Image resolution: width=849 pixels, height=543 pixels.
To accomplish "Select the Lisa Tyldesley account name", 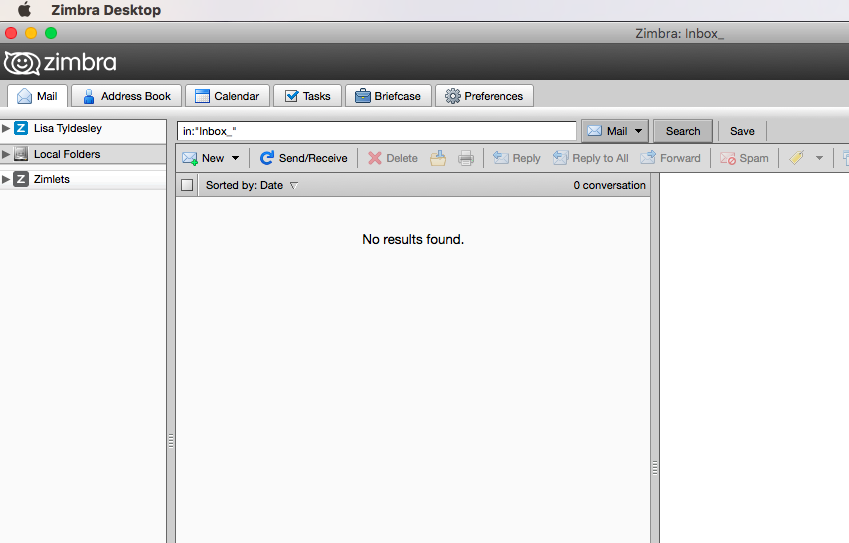I will [x=68, y=128].
